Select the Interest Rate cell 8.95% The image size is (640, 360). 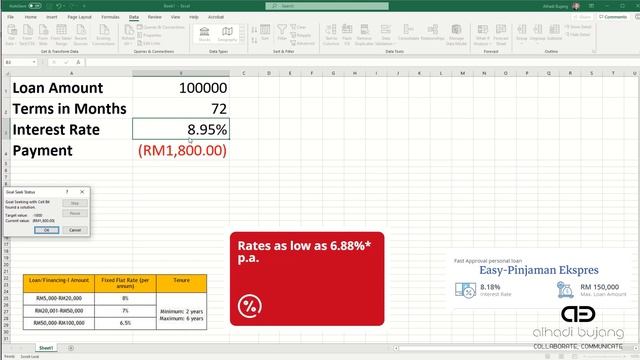(181, 129)
